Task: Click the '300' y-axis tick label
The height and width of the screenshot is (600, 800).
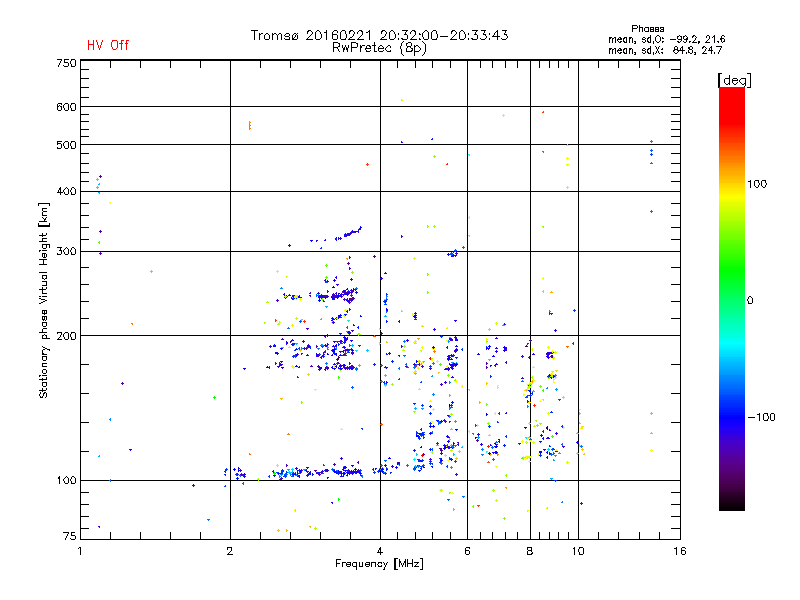Action: click(66, 251)
